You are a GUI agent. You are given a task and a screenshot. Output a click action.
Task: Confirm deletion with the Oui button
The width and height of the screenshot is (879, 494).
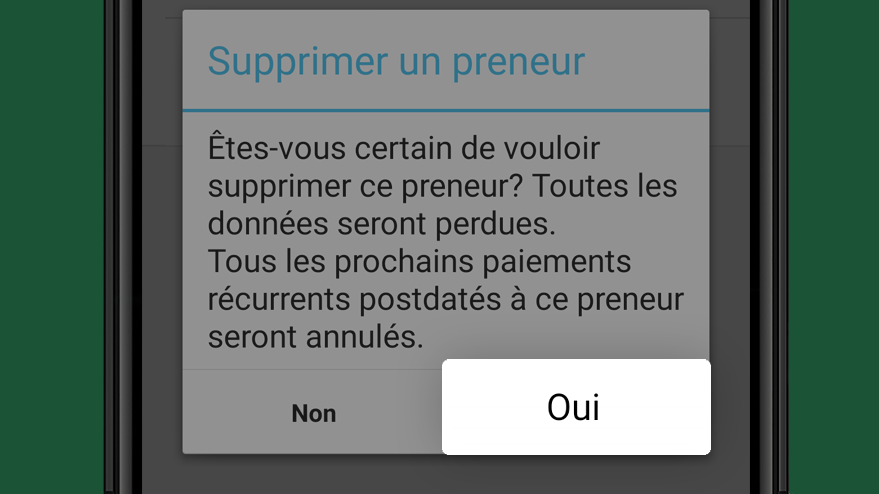pos(576,407)
